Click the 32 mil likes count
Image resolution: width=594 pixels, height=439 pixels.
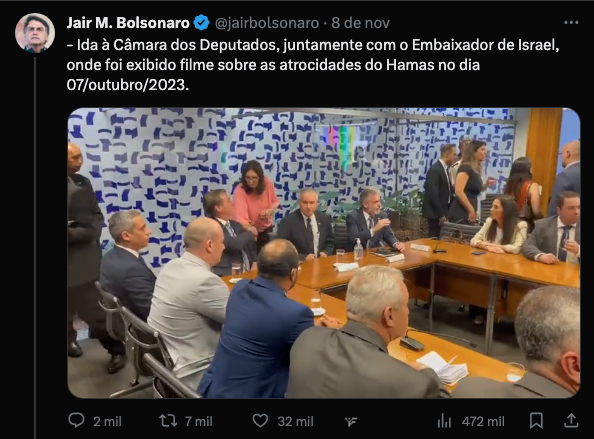click(295, 421)
